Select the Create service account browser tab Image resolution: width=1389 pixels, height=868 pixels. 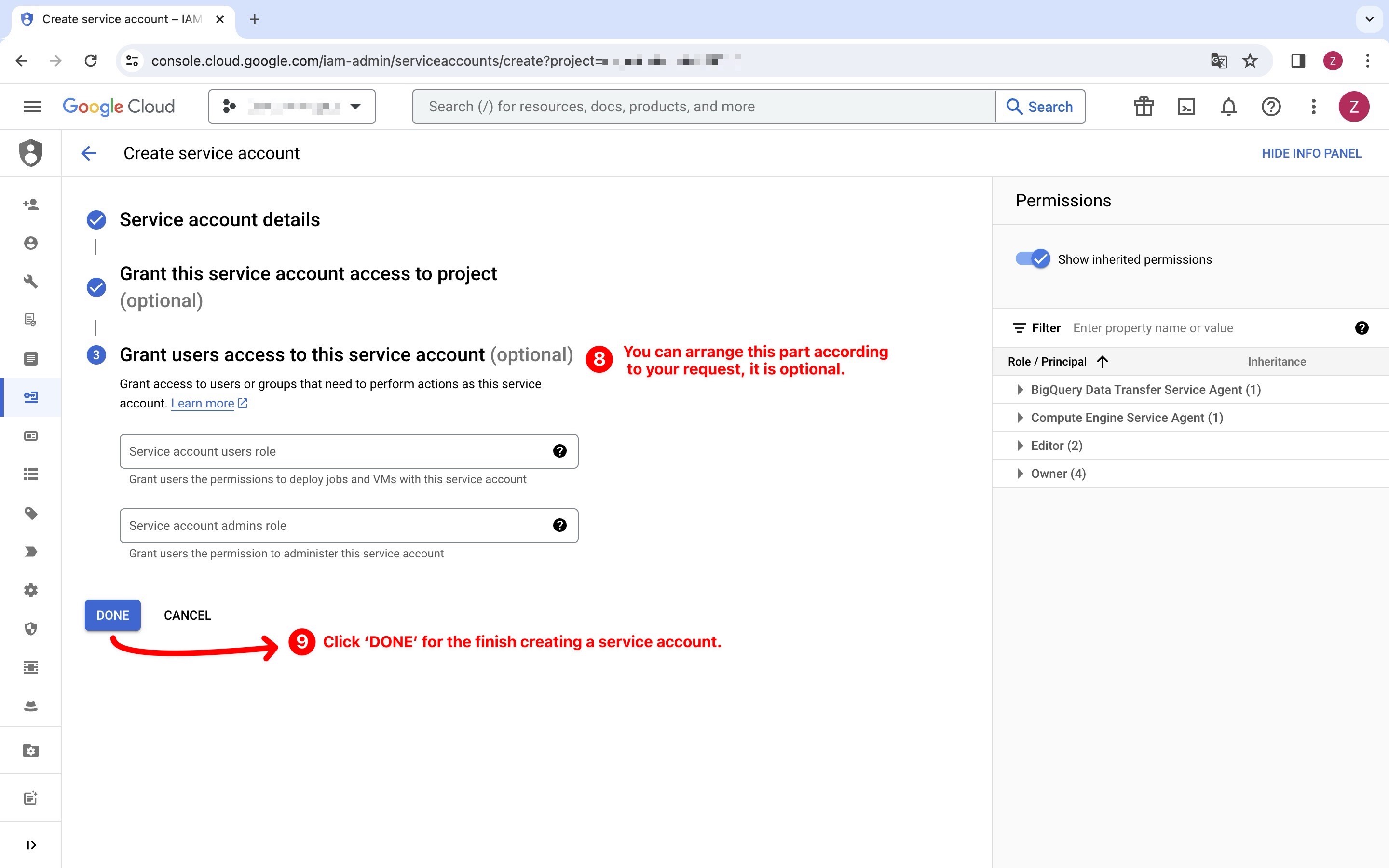(x=123, y=19)
